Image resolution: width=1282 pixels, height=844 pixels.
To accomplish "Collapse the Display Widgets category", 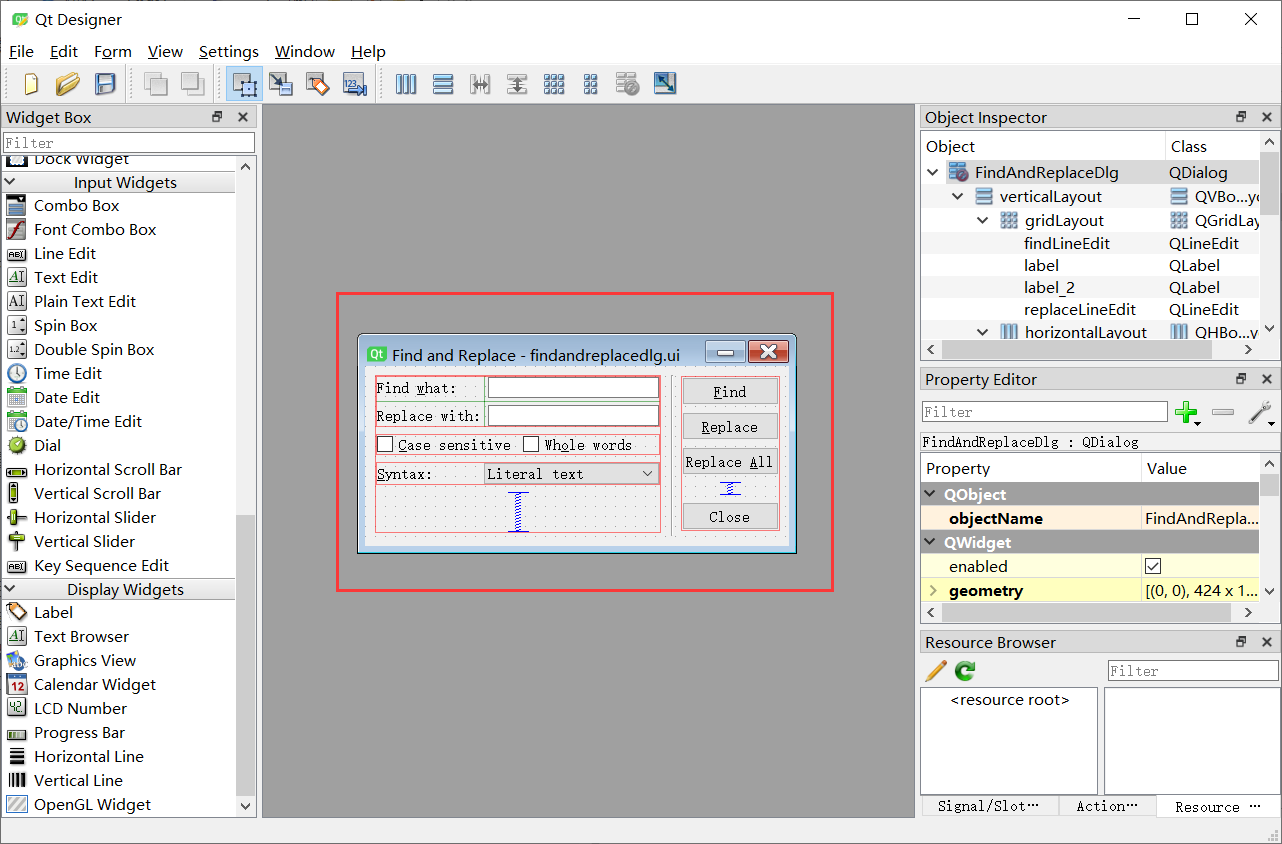I will 11,589.
